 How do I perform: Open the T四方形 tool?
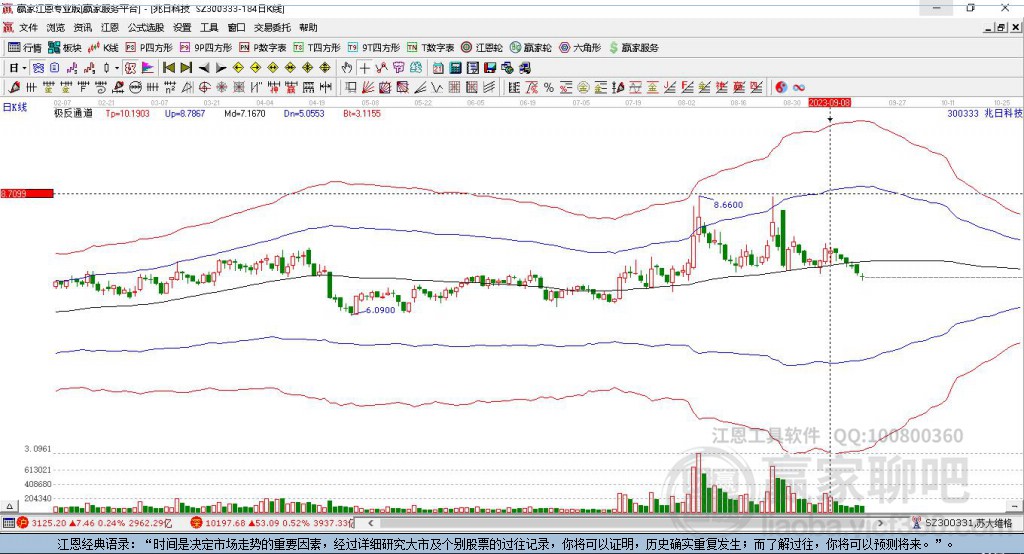(x=317, y=48)
